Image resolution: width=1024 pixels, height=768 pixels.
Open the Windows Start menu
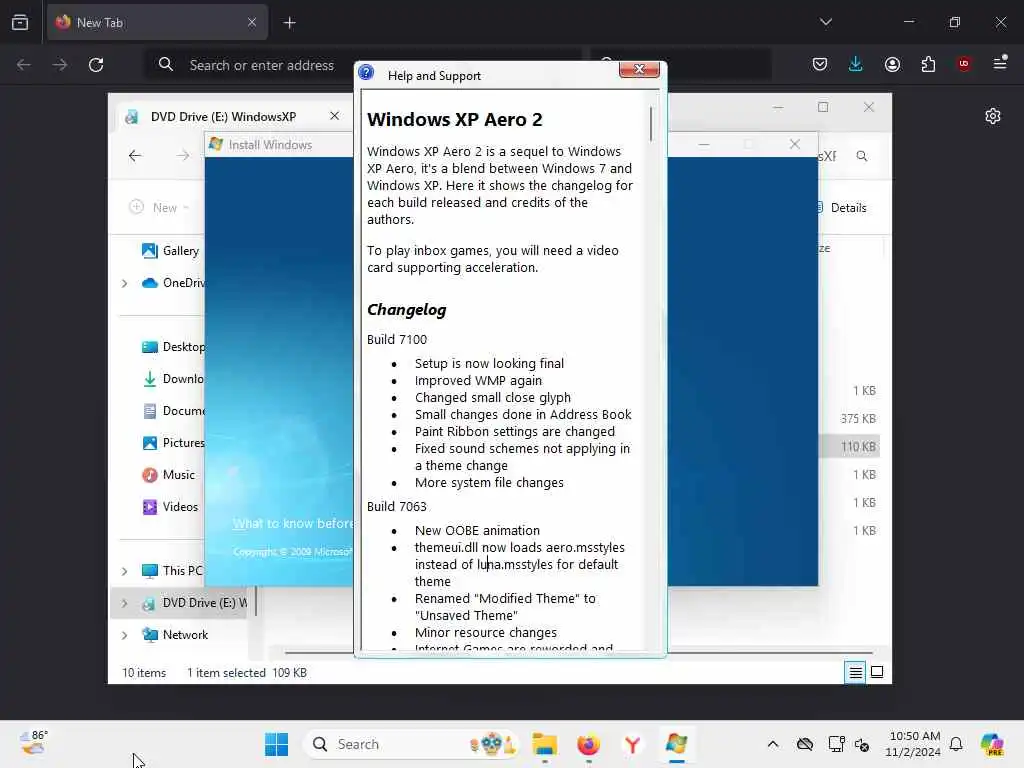point(276,744)
